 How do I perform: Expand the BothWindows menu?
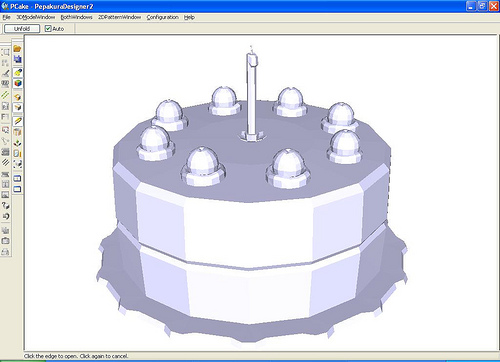tap(76, 17)
